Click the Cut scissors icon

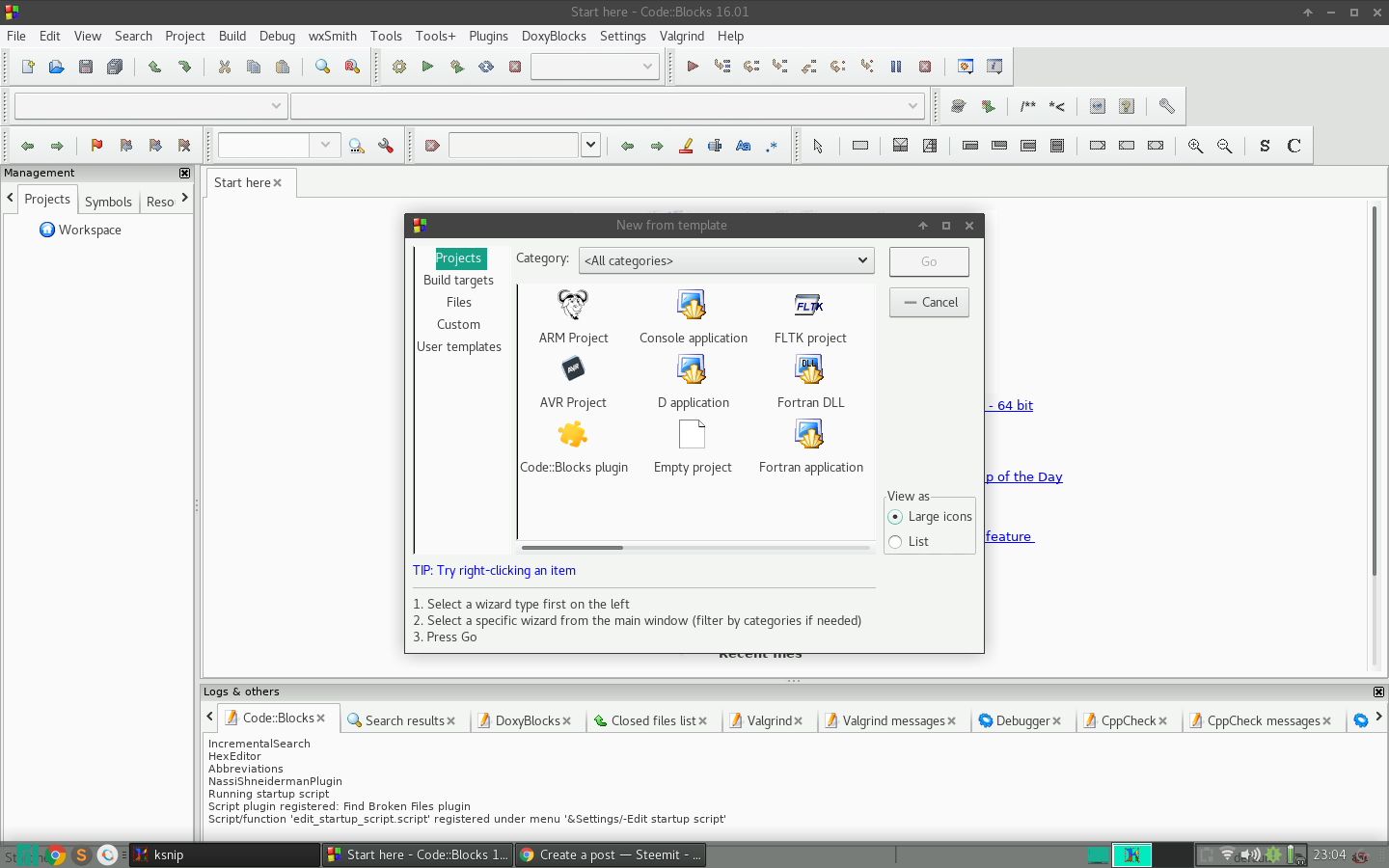tap(225, 67)
